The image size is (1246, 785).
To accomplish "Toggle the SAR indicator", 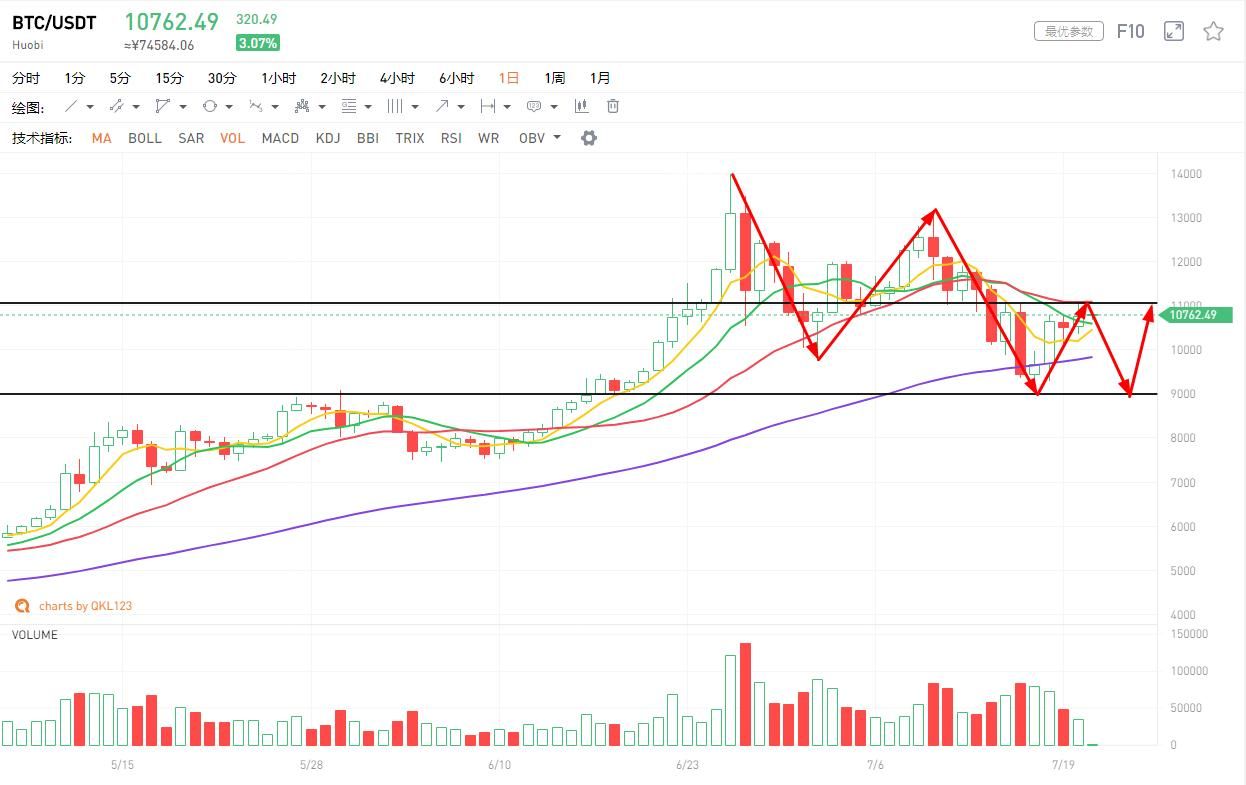I will coord(191,138).
